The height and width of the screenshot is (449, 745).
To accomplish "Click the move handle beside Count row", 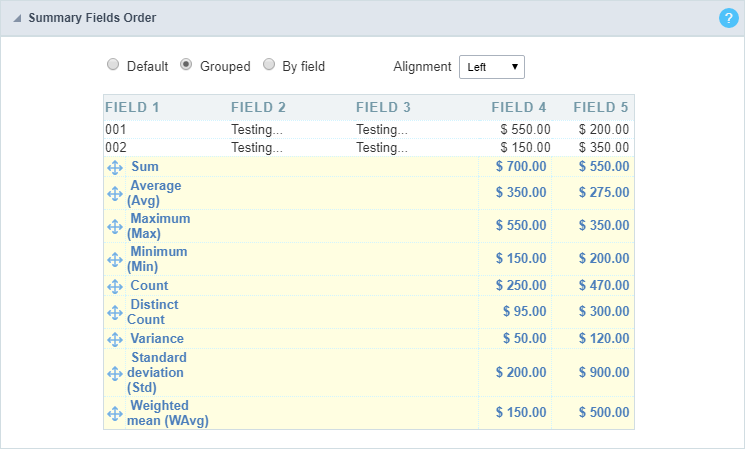I will pos(115,286).
